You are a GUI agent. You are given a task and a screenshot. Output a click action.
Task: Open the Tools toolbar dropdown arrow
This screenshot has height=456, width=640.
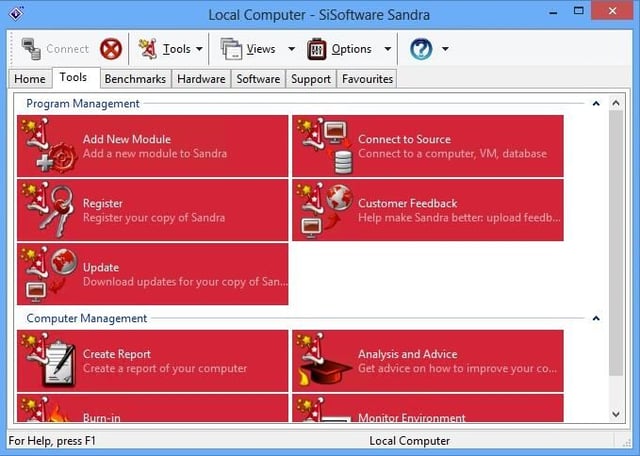click(199, 49)
